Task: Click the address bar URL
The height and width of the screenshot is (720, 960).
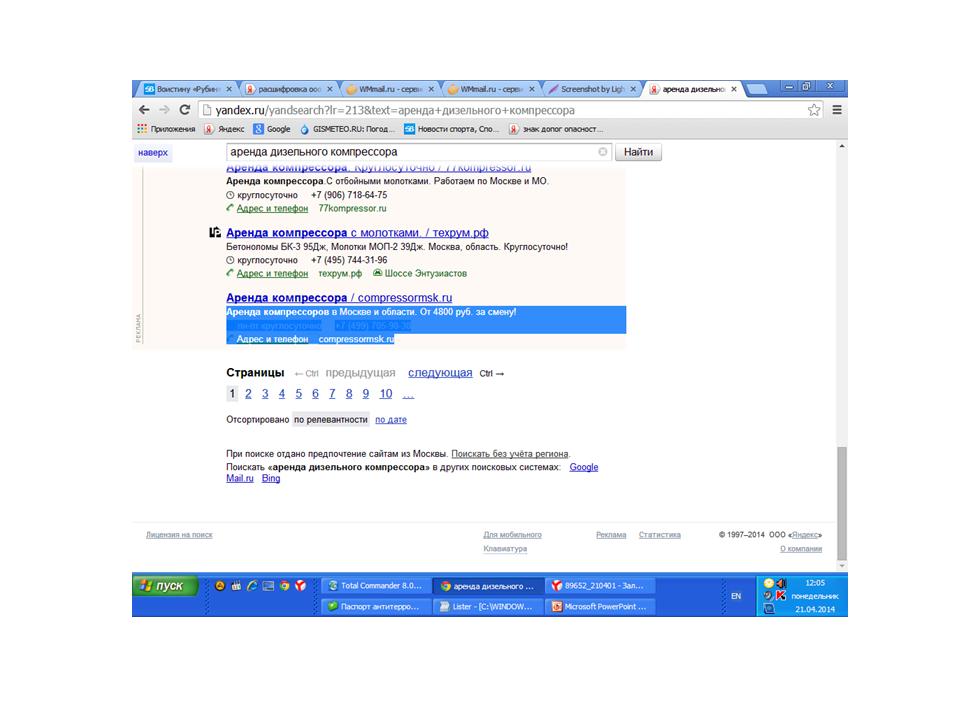Action: coord(395,110)
